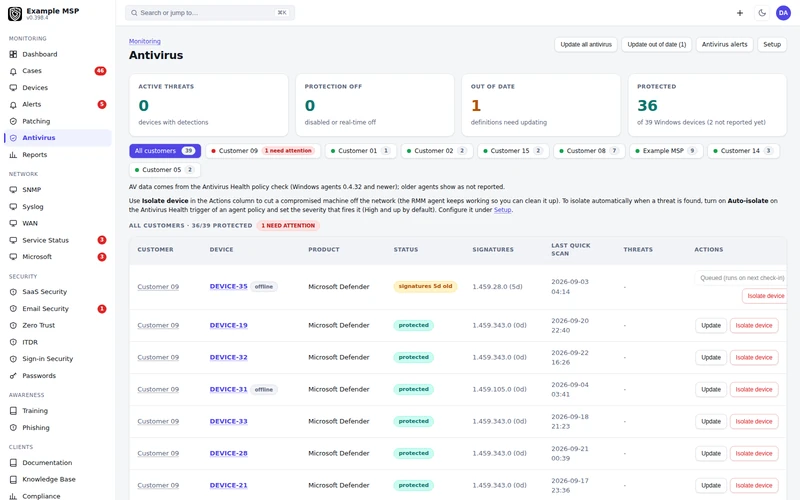The image size is (800, 500).
Task: Click the plus icon in top bar
Action: 740,13
